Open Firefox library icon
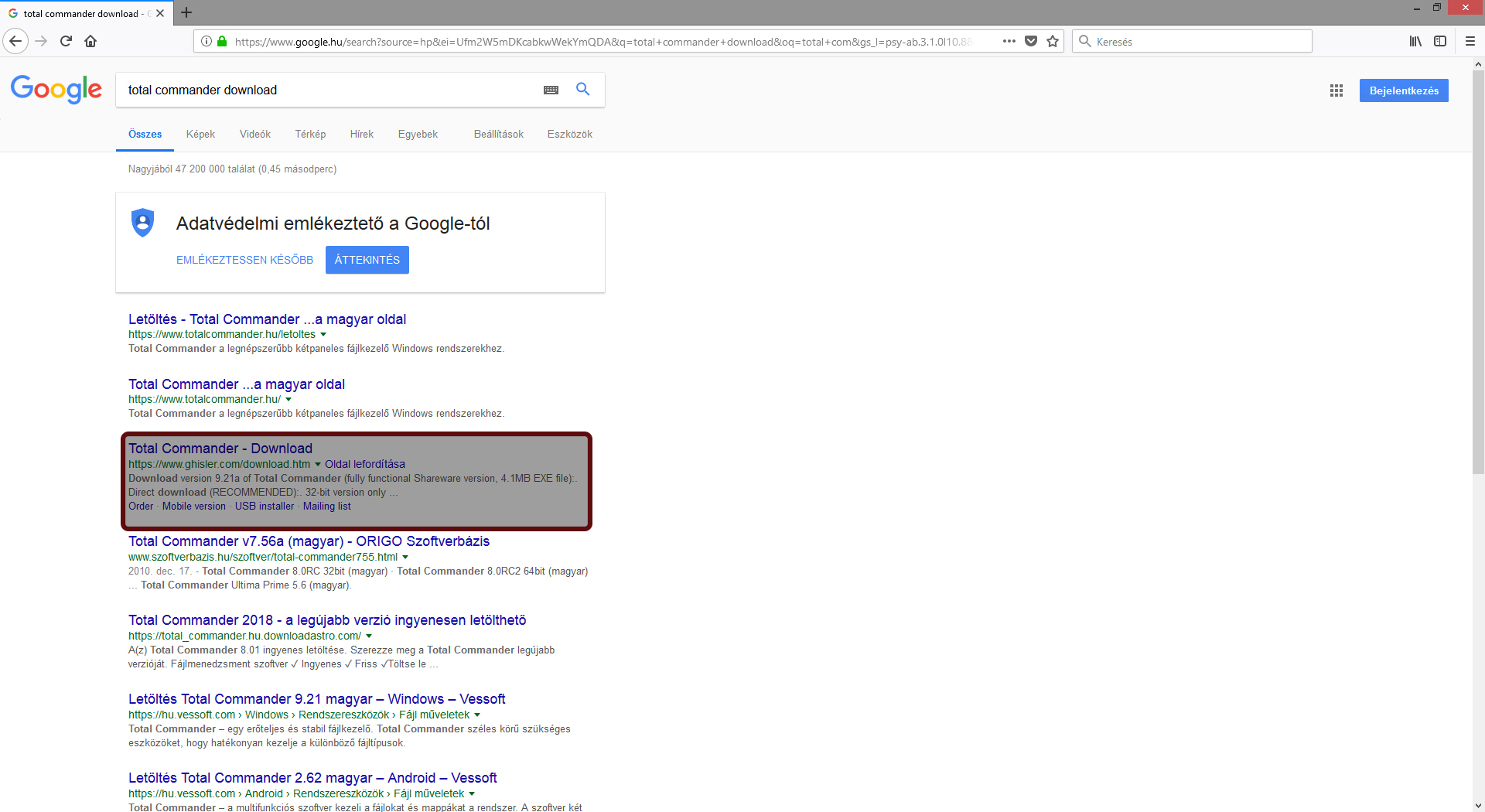 coord(1415,41)
